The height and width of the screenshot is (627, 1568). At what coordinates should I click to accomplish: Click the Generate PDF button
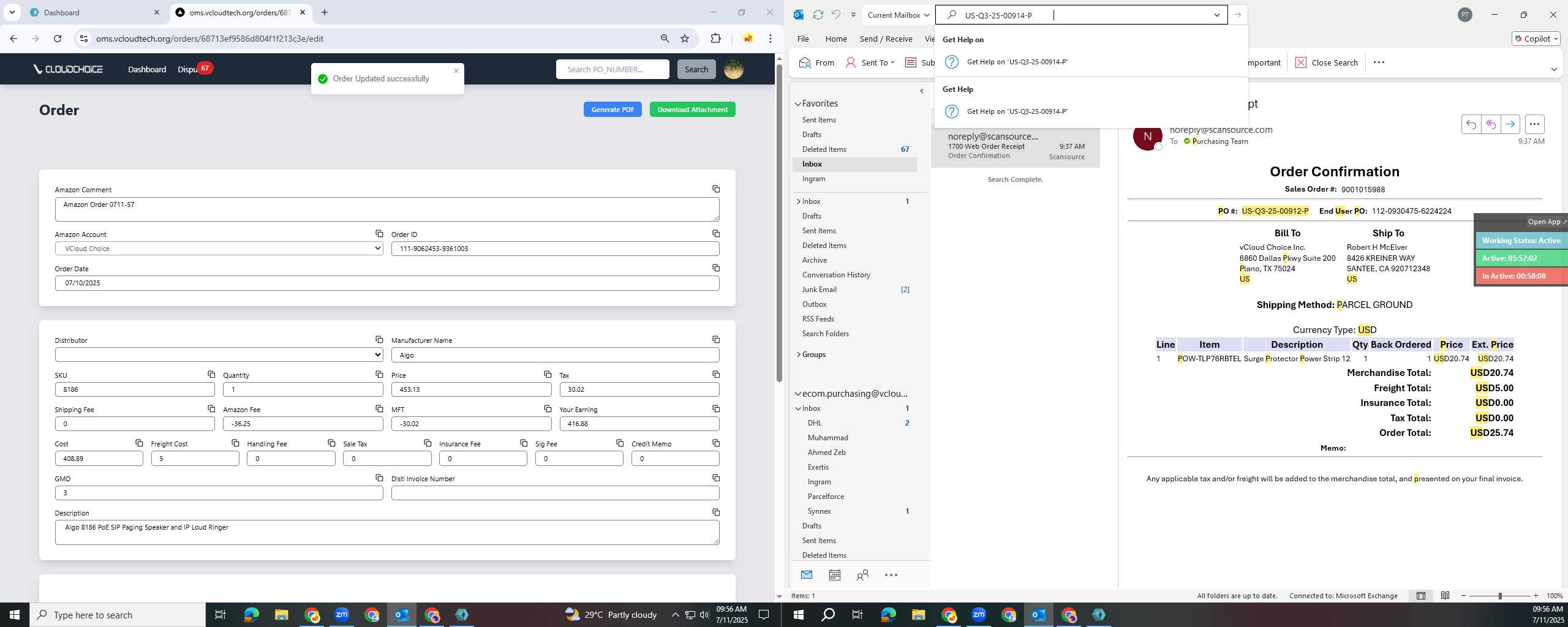pos(612,110)
